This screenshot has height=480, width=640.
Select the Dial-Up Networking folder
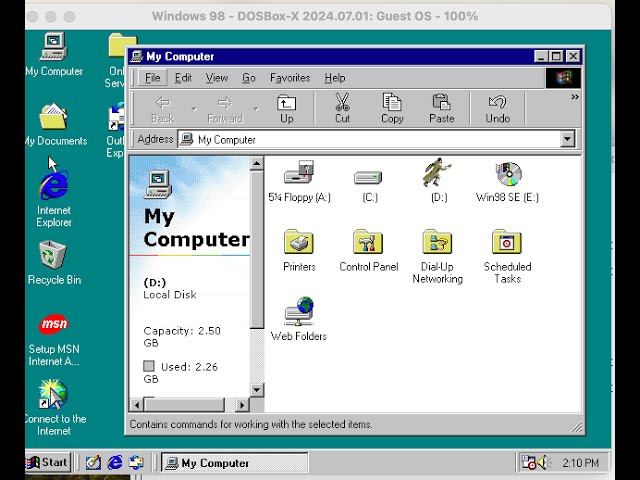coord(438,256)
